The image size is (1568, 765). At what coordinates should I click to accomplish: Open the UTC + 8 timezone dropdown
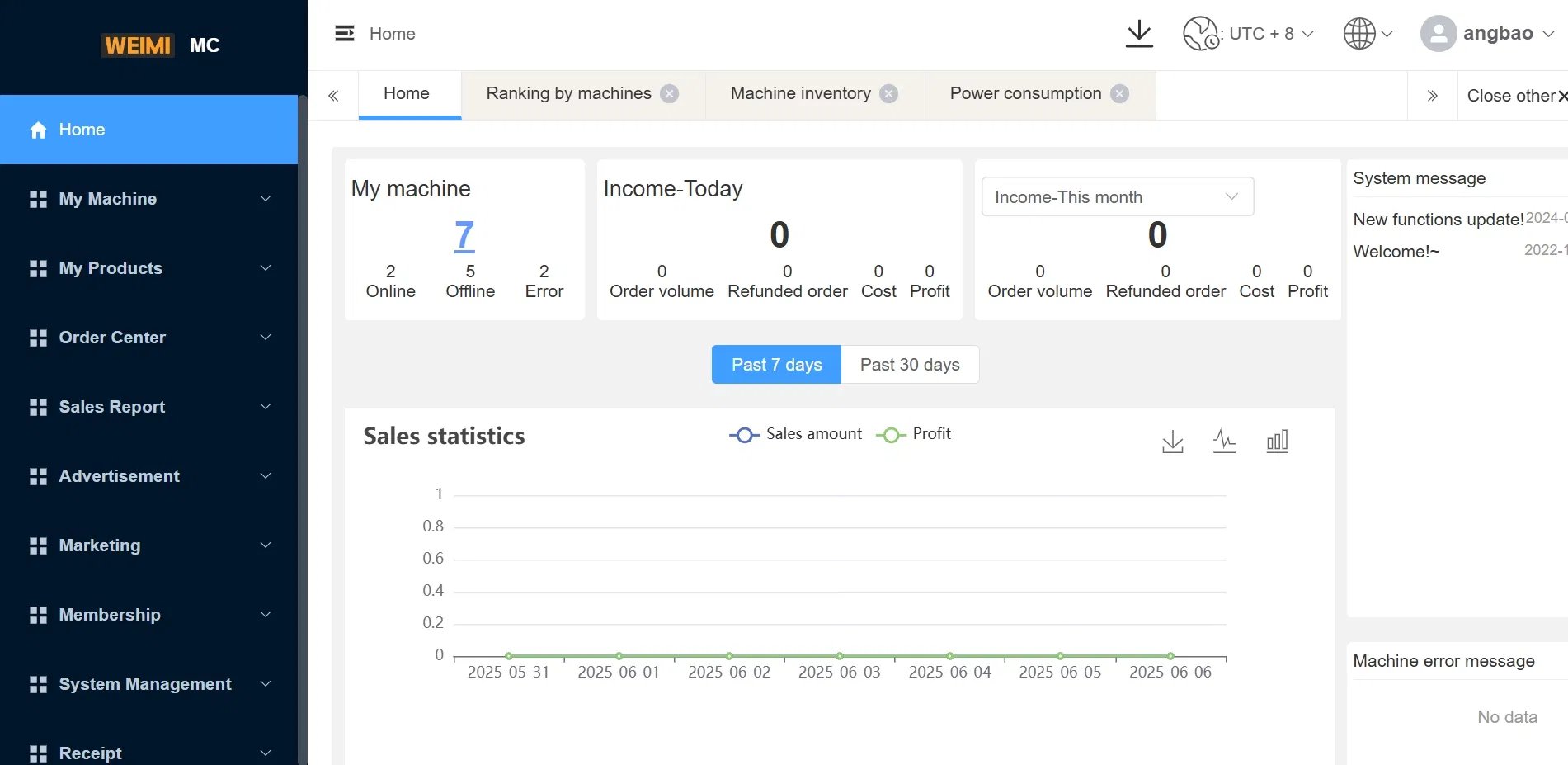(1249, 34)
